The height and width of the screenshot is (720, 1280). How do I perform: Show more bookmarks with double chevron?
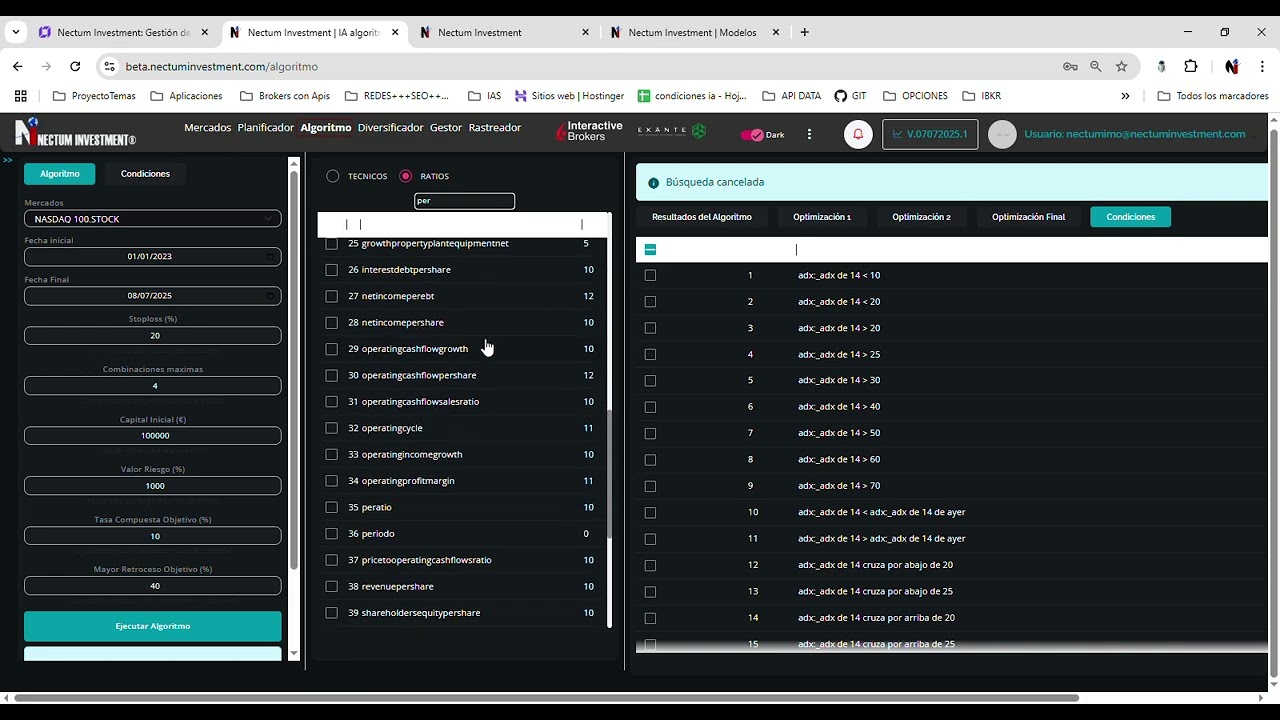pyautogui.click(x=1125, y=96)
